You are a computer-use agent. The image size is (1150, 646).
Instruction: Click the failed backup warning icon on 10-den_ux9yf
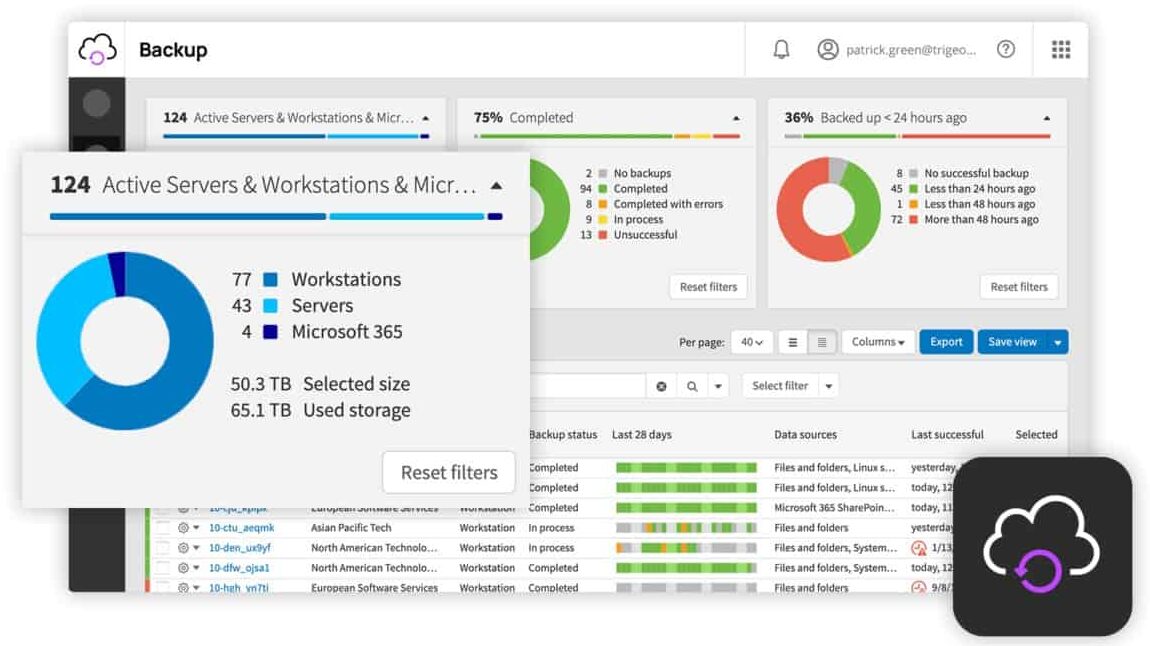tap(920, 547)
